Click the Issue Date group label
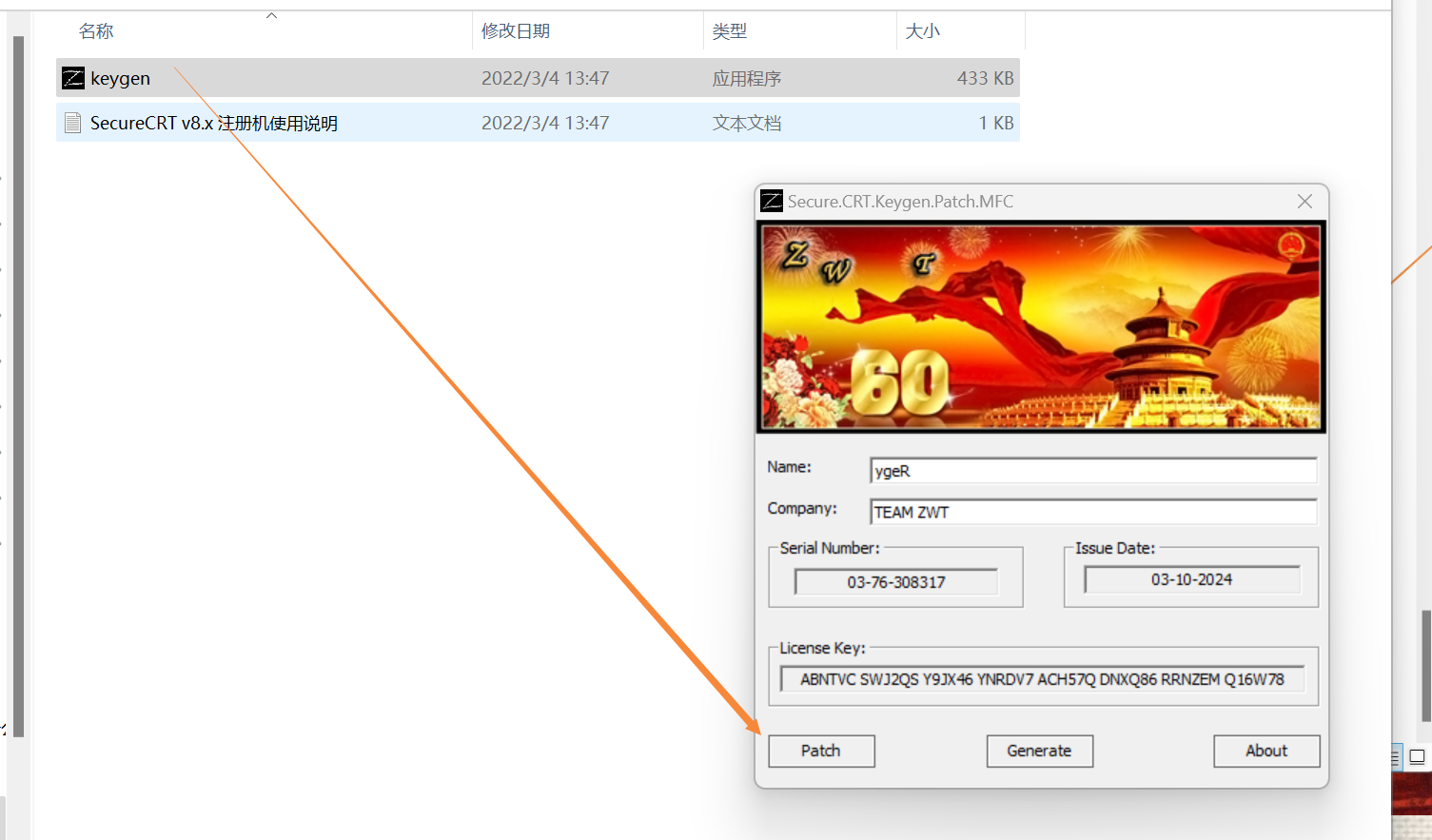Screen dimensions: 1432x840 point(1115,548)
